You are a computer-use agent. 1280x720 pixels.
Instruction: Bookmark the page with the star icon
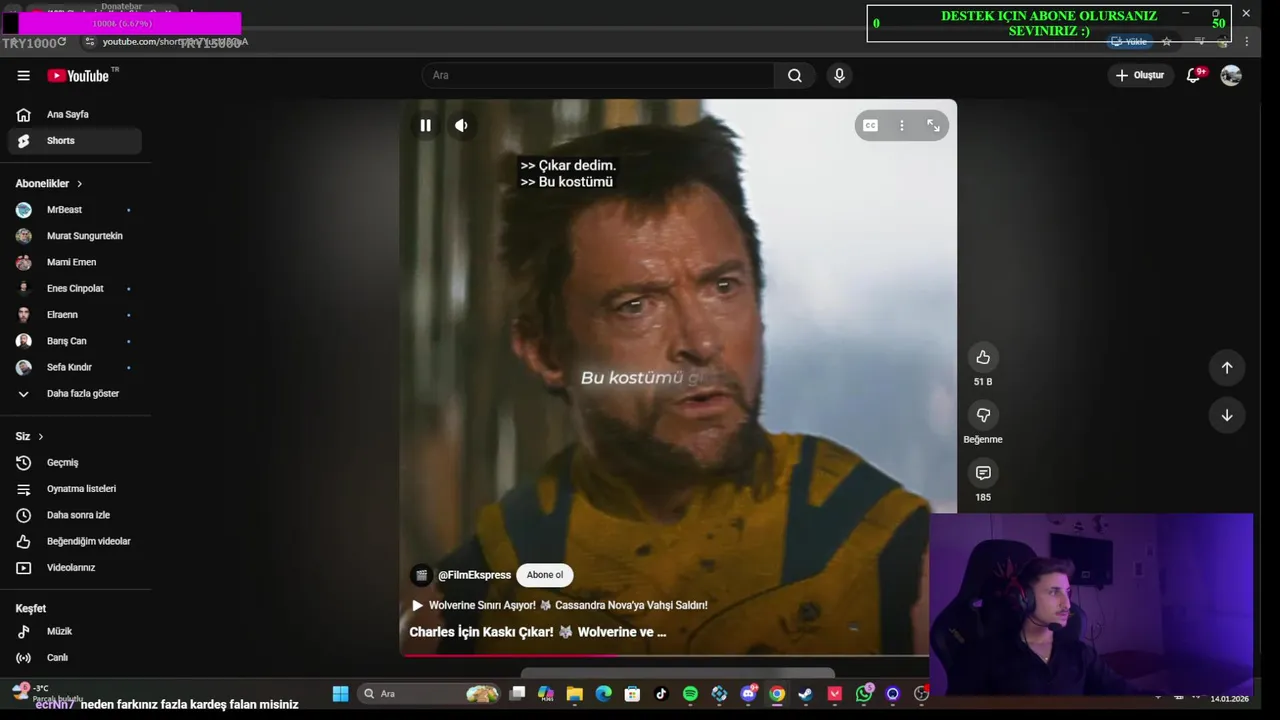(1166, 42)
